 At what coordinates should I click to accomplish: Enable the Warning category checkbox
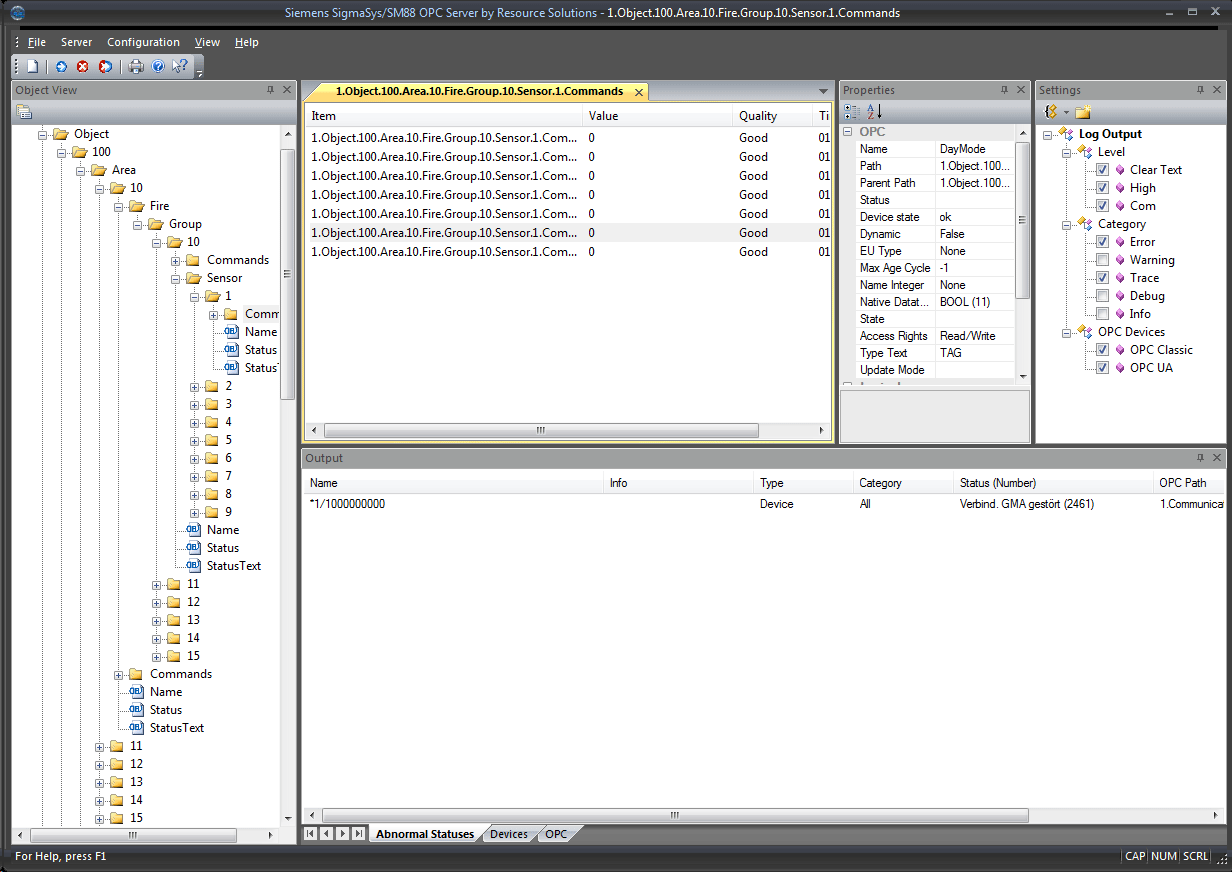click(1102, 260)
